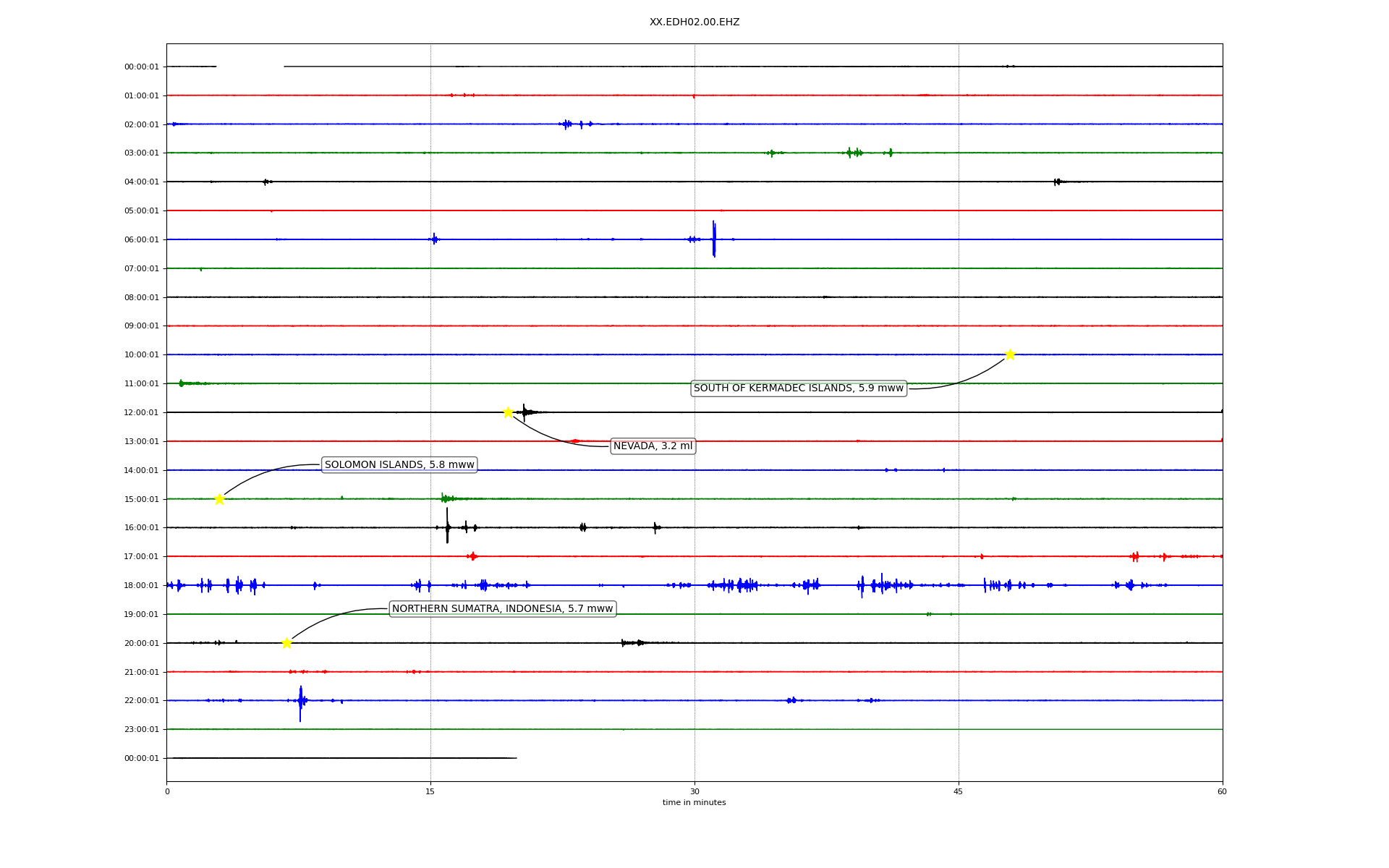Image resolution: width=1389 pixels, height=868 pixels.
Task: Click the tall blue spike on 22:00:01 trace
Action: click(300, 702)
